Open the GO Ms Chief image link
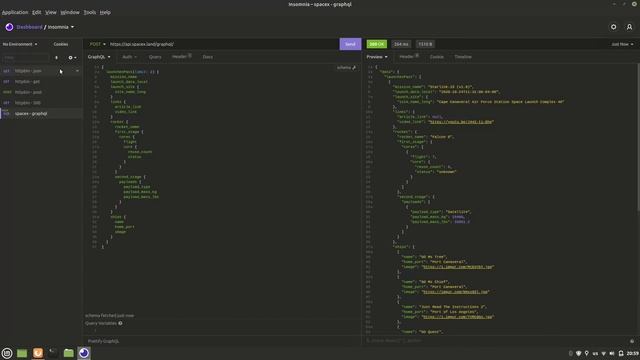Viewport: 640px width, 360px height. tap(455, 292)
